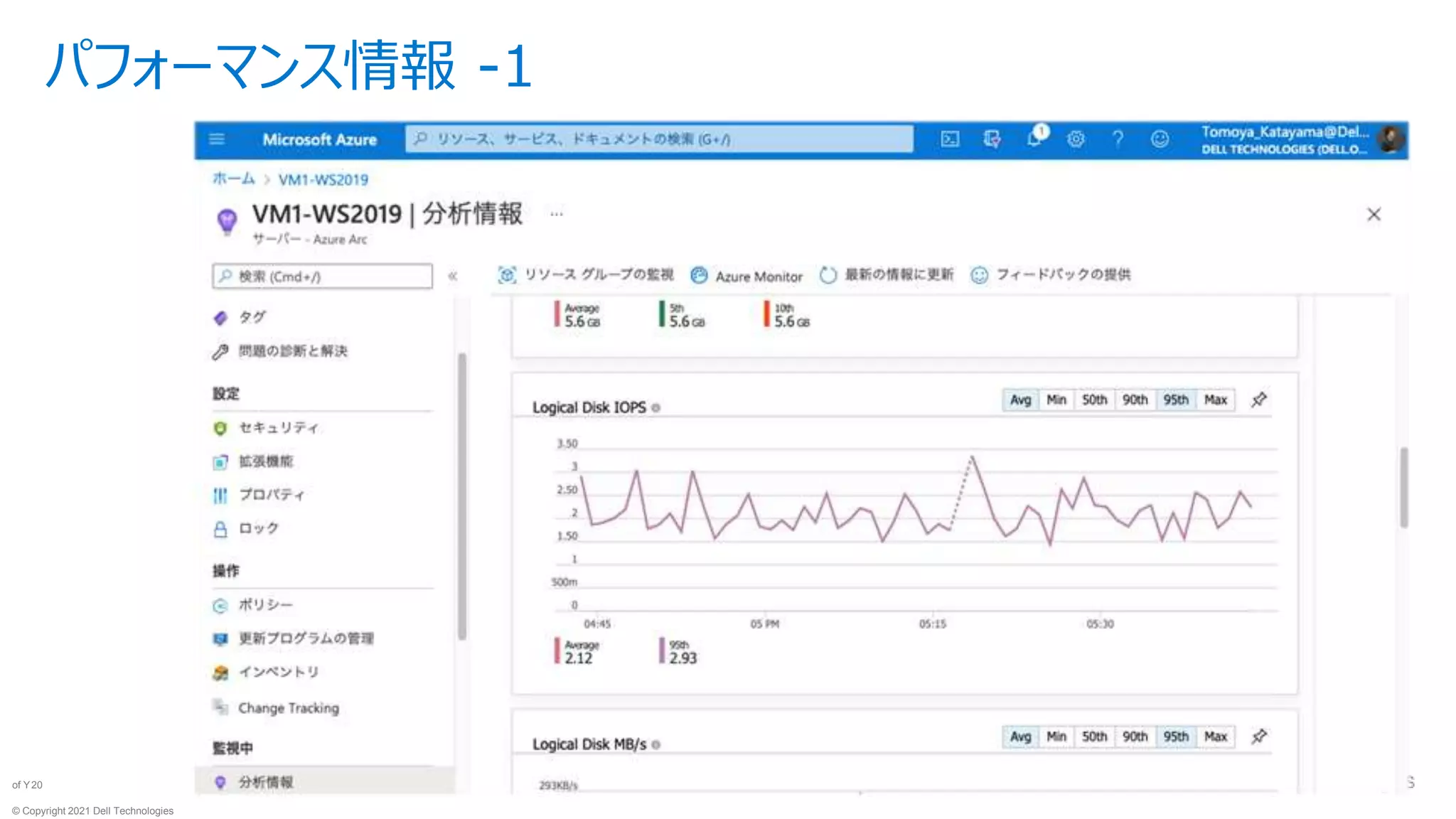Click the 検索 (Cmd+/) sidebar search field
The width and height of the screenshot is (1456, 819).
[x=322, y=276]
